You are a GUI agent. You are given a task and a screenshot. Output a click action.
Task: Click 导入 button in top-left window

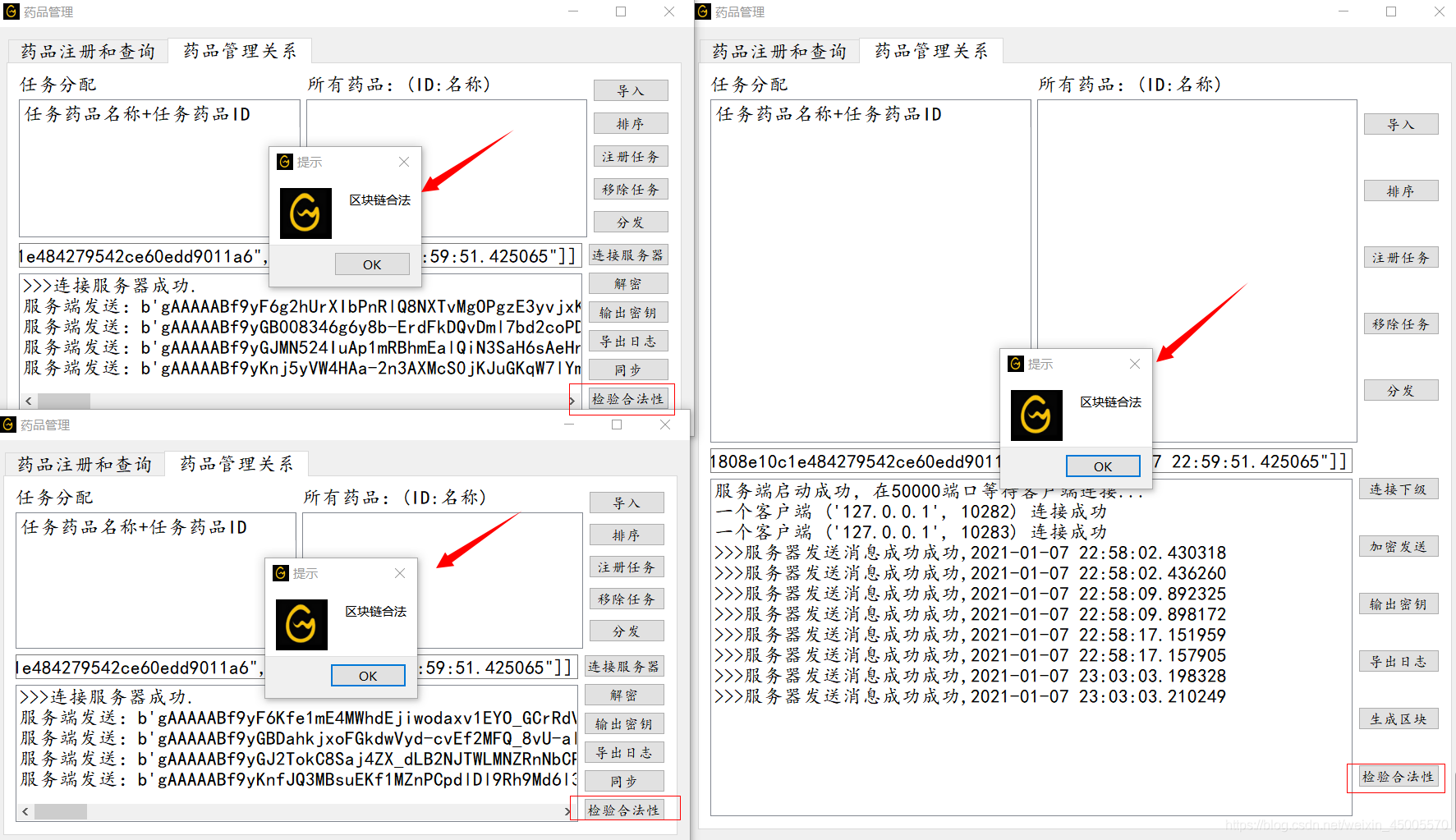pyautogui.click(x=631, y=90)
